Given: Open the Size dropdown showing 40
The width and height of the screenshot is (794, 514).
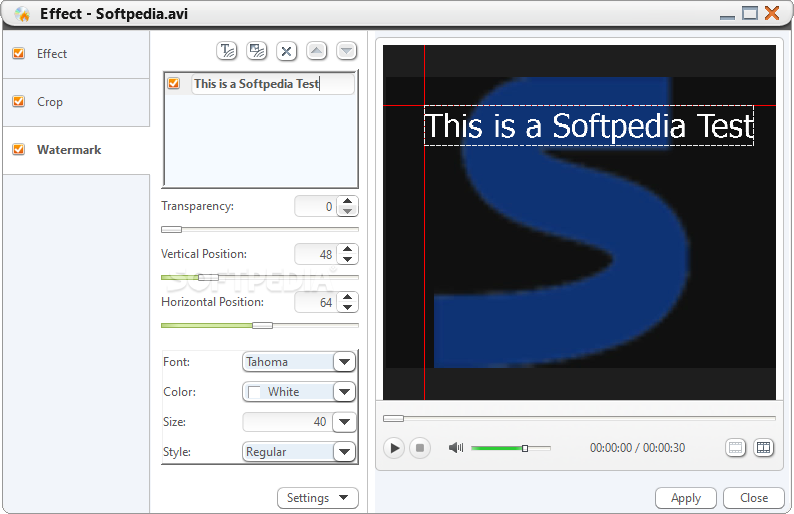Looking at the screenshot, I should (x=344, y=422).
